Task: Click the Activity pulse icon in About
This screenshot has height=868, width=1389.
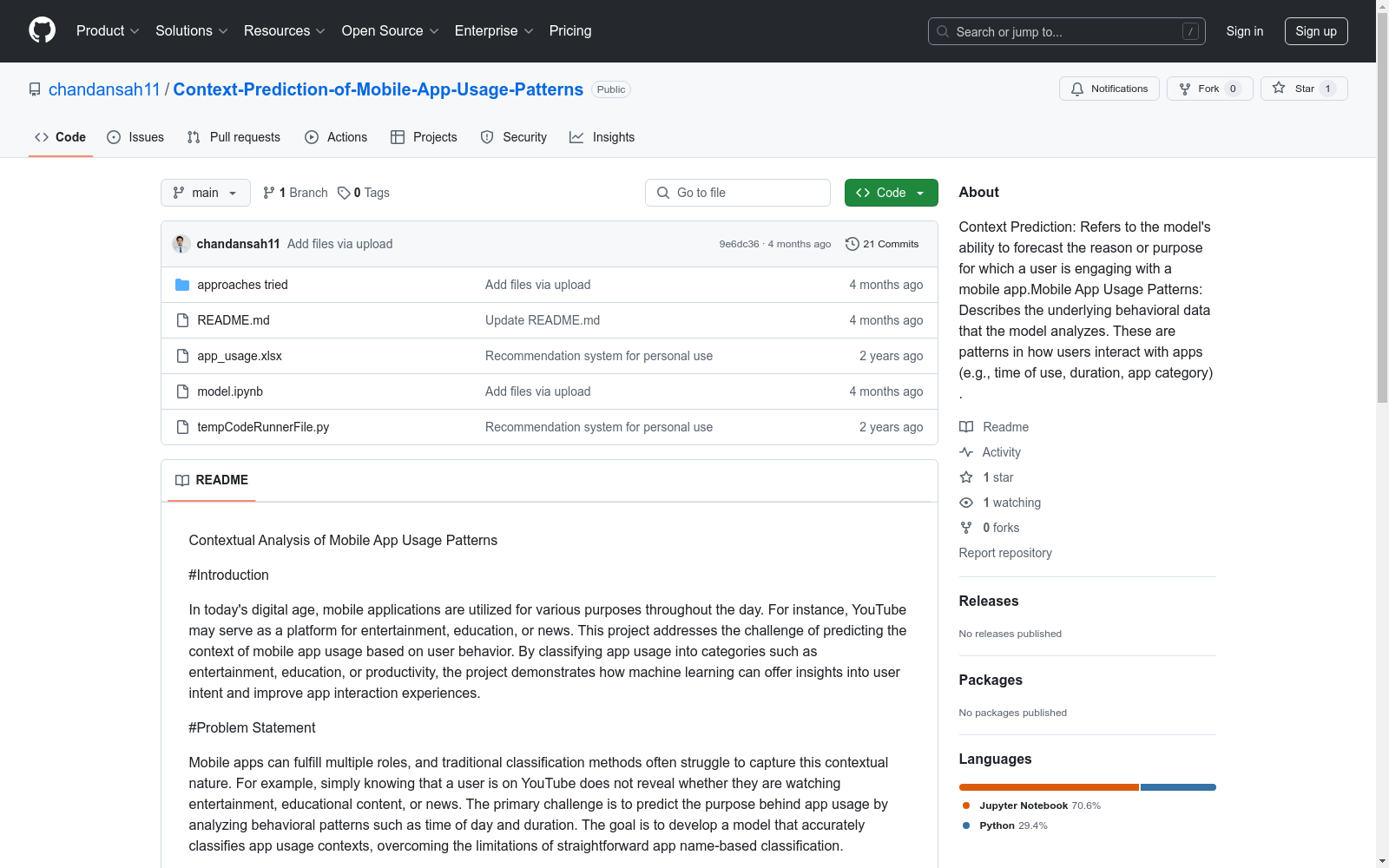Action: click(966, 452)
